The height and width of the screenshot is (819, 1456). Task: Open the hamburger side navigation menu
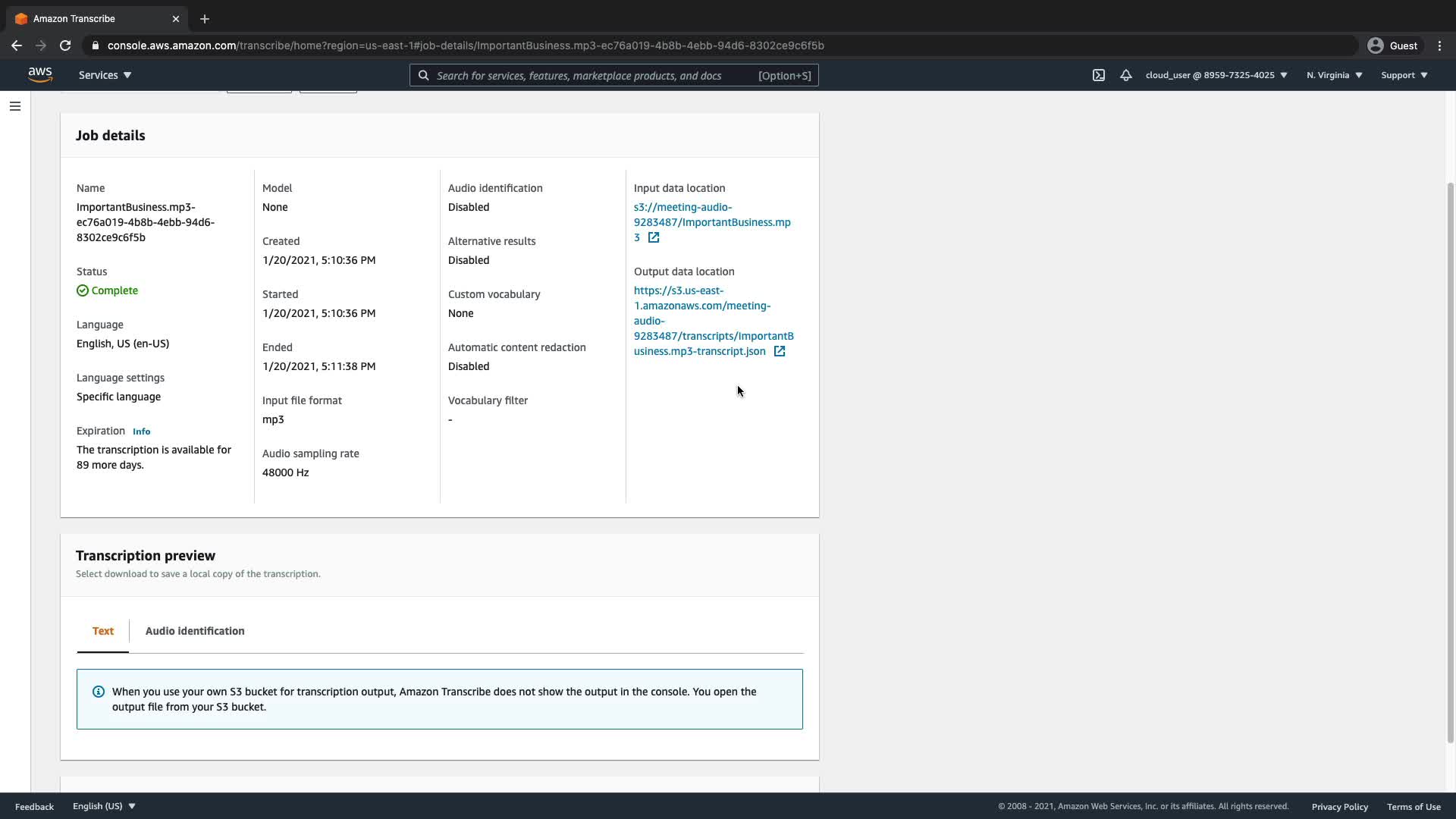15,106
